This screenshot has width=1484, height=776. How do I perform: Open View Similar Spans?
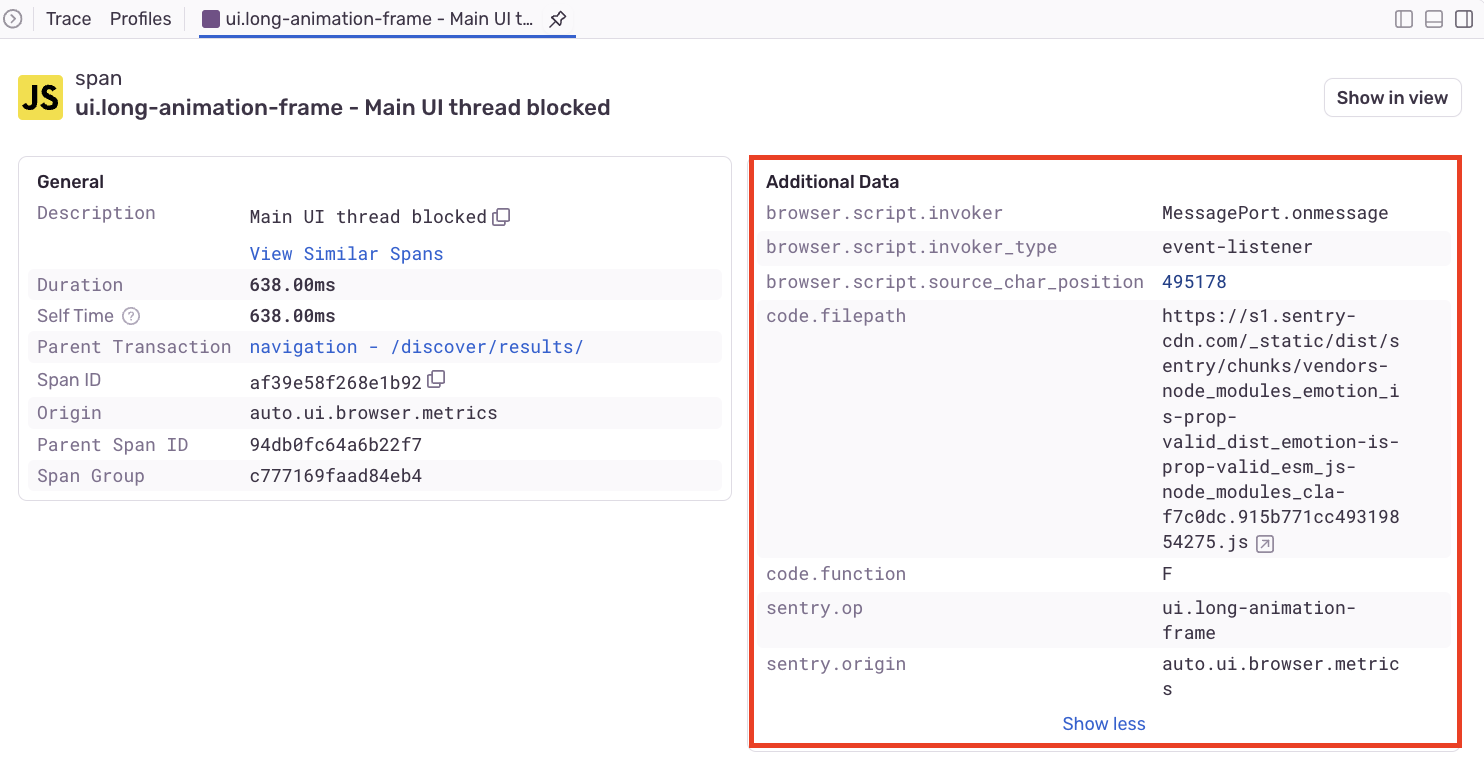[346, 253]
